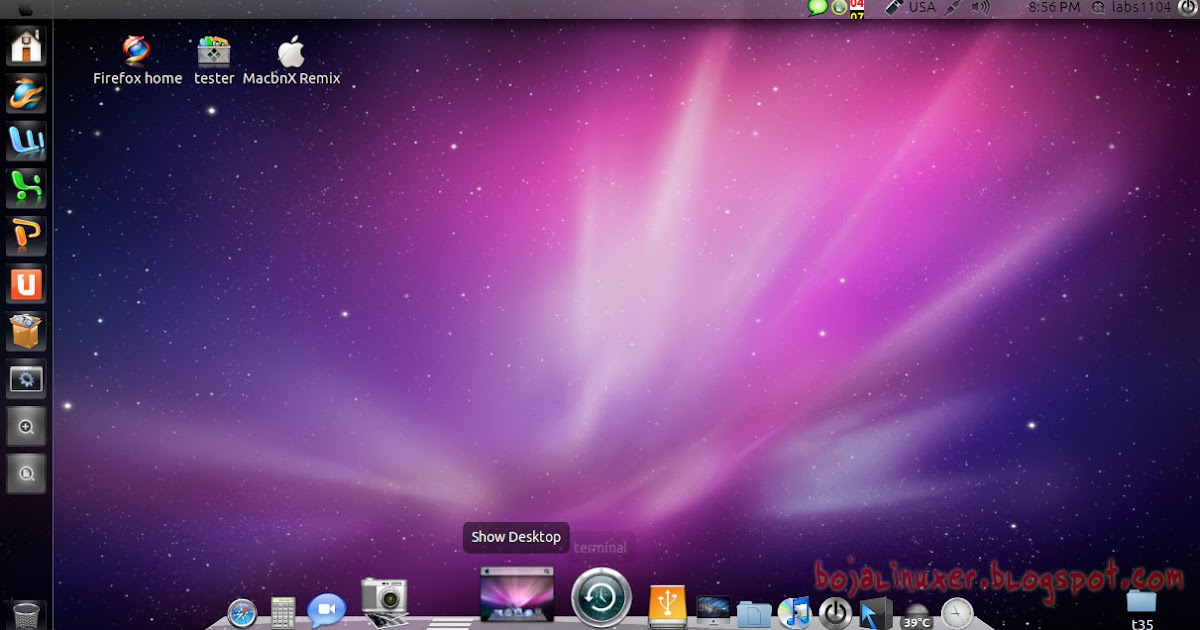
Task: Open the sound volume indicator
Action: point(980,7)
